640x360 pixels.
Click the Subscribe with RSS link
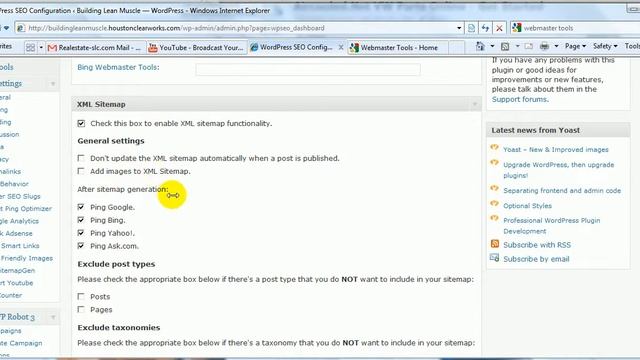coord(537,245)
